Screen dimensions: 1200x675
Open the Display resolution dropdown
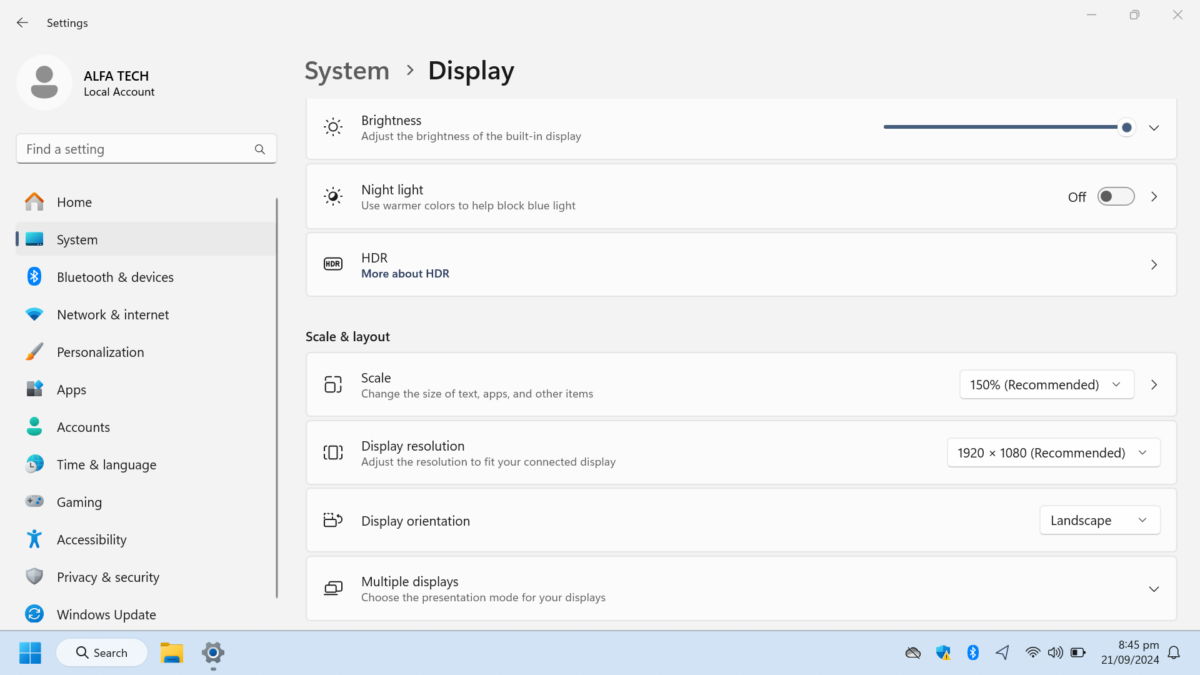point(1054,452)
